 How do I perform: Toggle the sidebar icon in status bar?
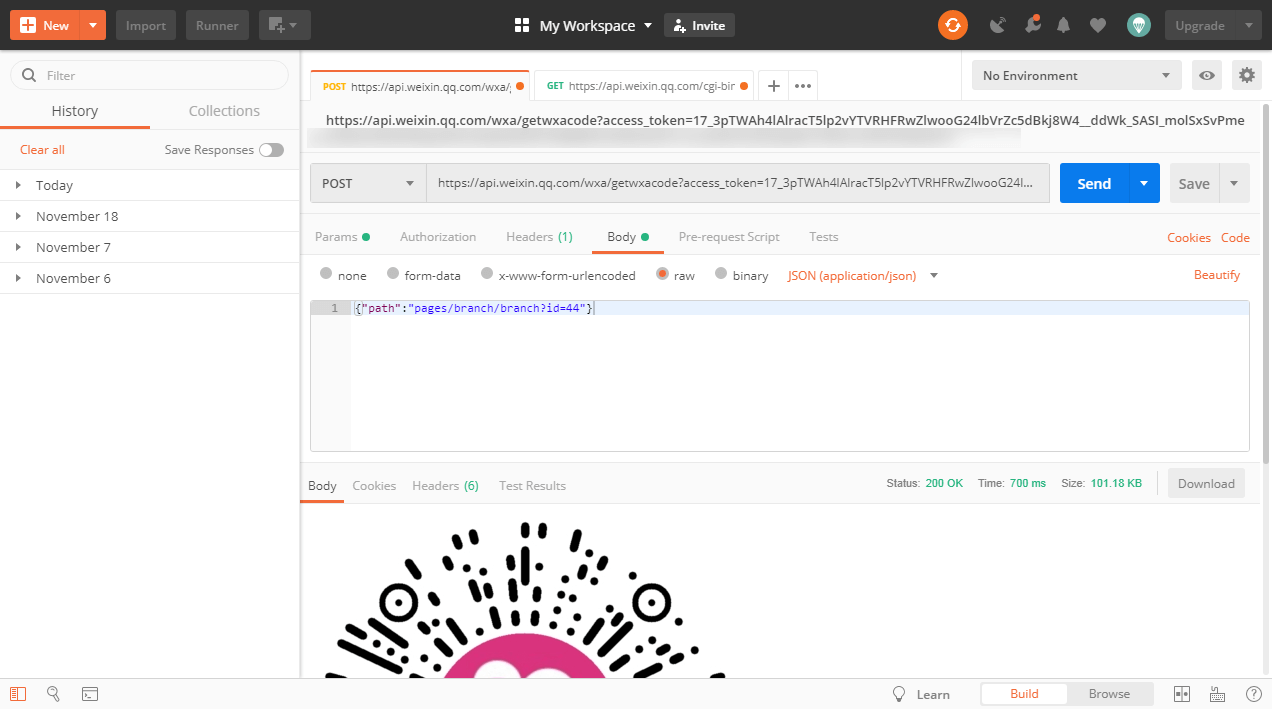click(18, 693)
